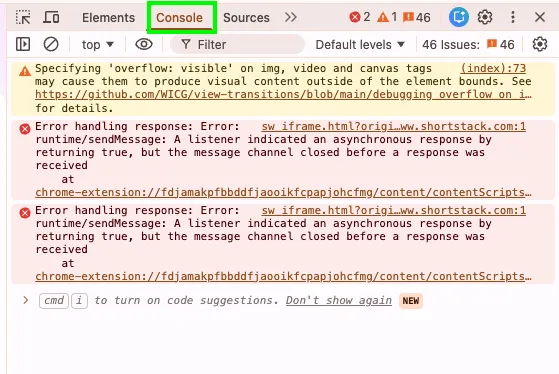The height and width of the screenshot is (374, 559).
Task: Follow the github.com/WICG view-transitions link
Action: point(283,94)
